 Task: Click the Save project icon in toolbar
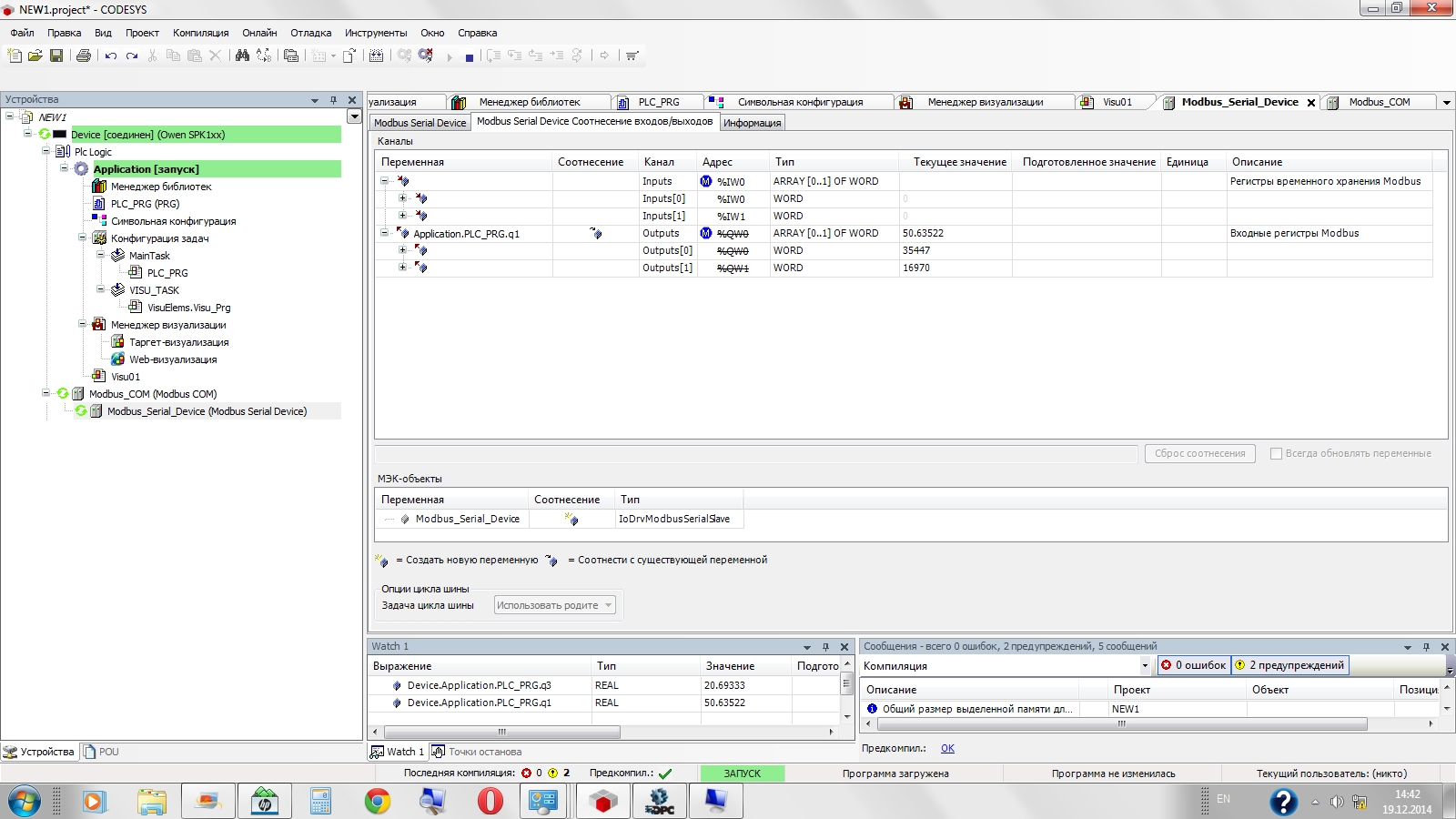(56, 56)
